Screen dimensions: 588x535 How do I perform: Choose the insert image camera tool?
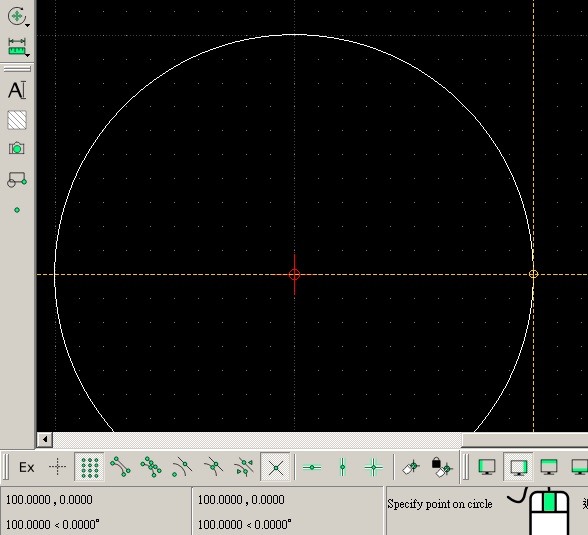click(16, 148)
